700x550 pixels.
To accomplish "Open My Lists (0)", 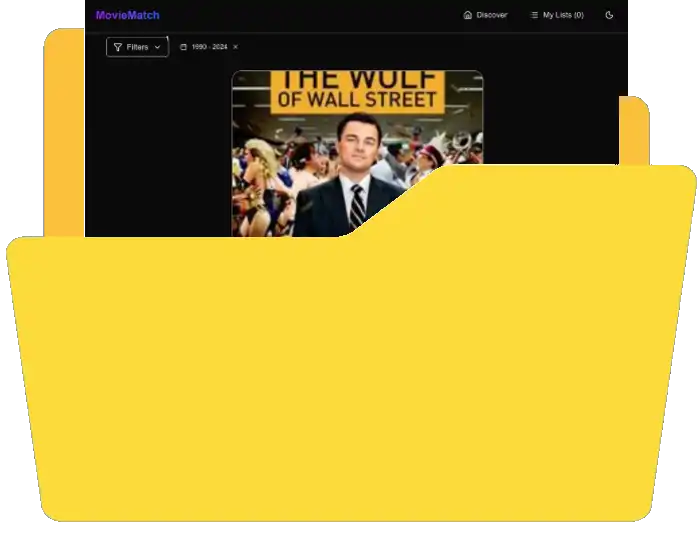I will pos(557,15).
